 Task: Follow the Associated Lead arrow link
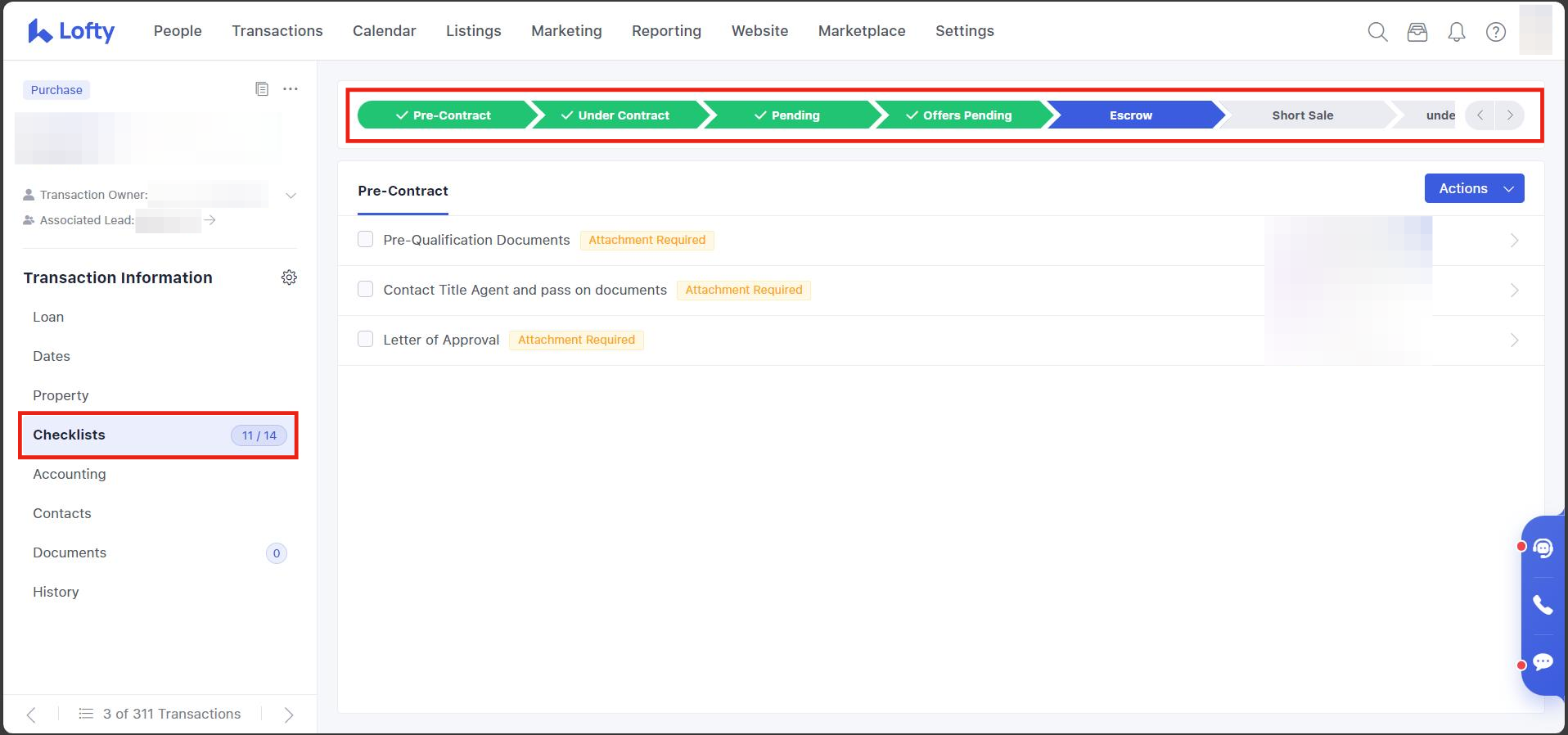[210, 220]
